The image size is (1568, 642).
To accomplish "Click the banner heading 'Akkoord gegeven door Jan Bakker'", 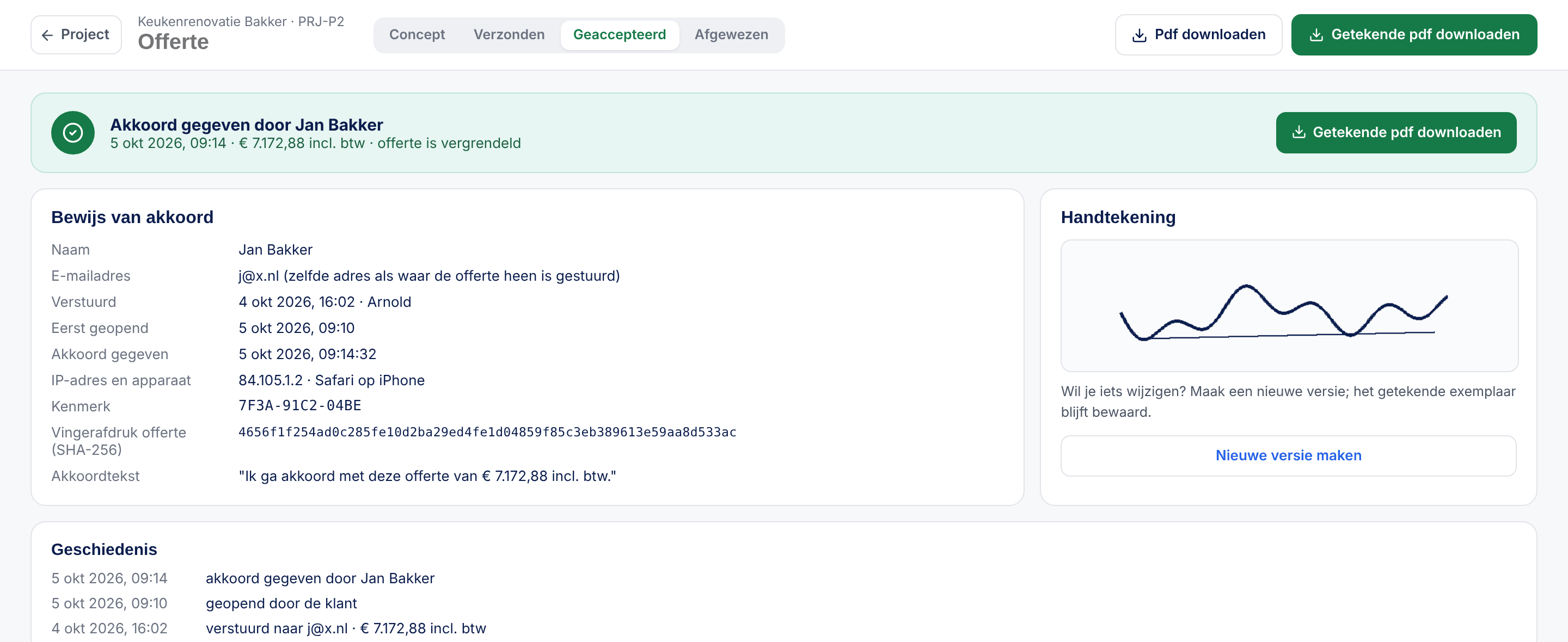I will [x=247, y=125].
